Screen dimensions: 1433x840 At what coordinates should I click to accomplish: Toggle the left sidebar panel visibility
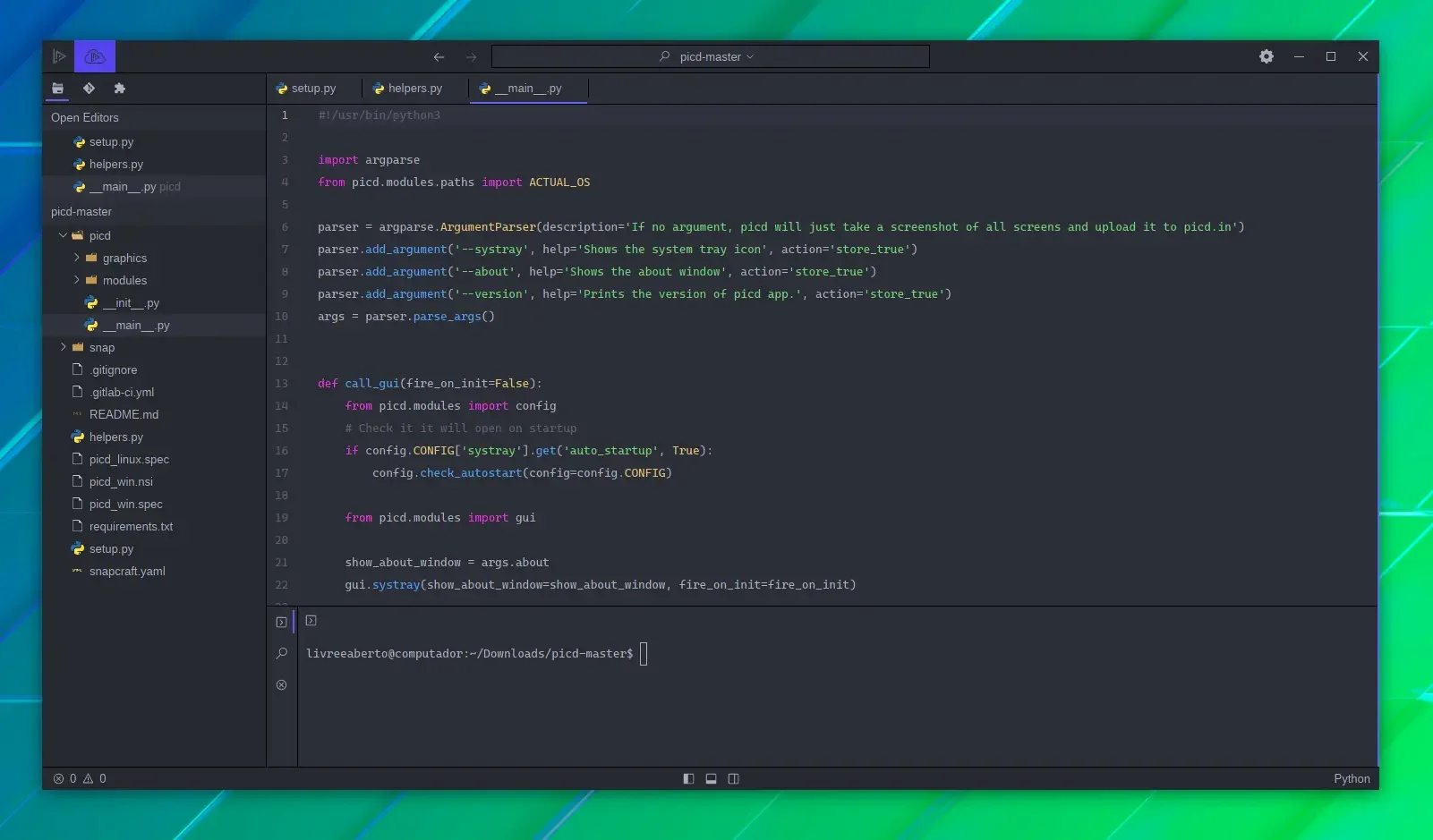point(688,778)
